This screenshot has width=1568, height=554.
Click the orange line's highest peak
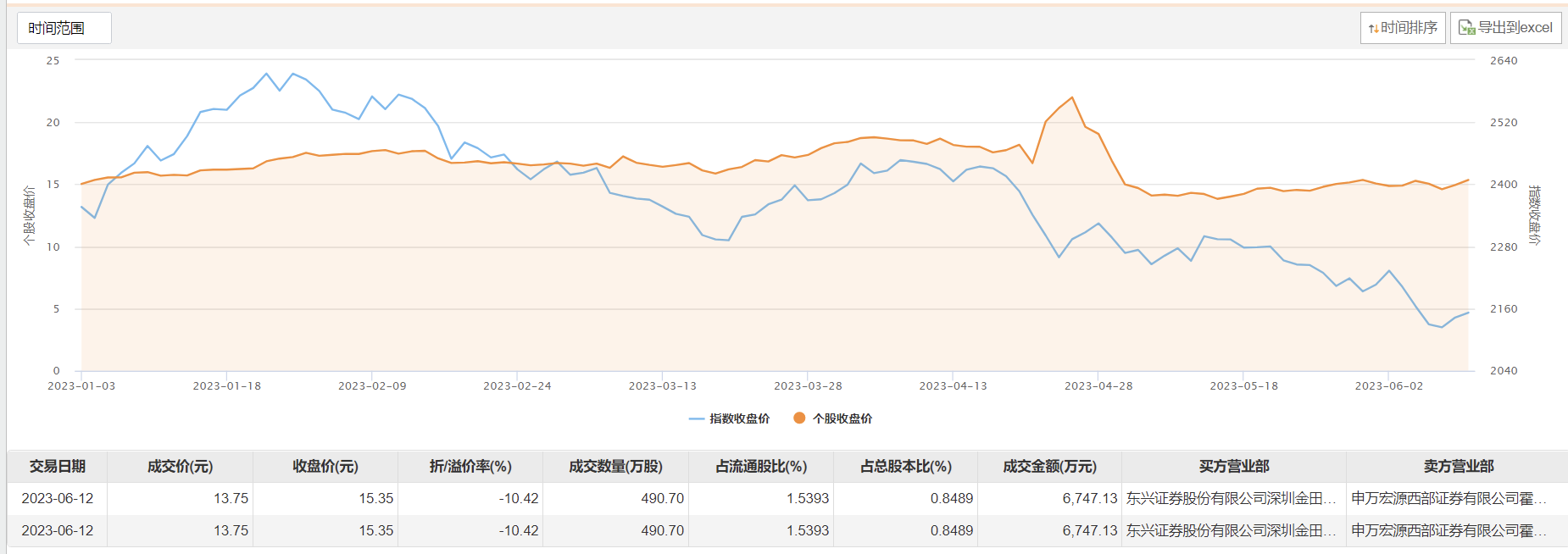(1072, 97)
